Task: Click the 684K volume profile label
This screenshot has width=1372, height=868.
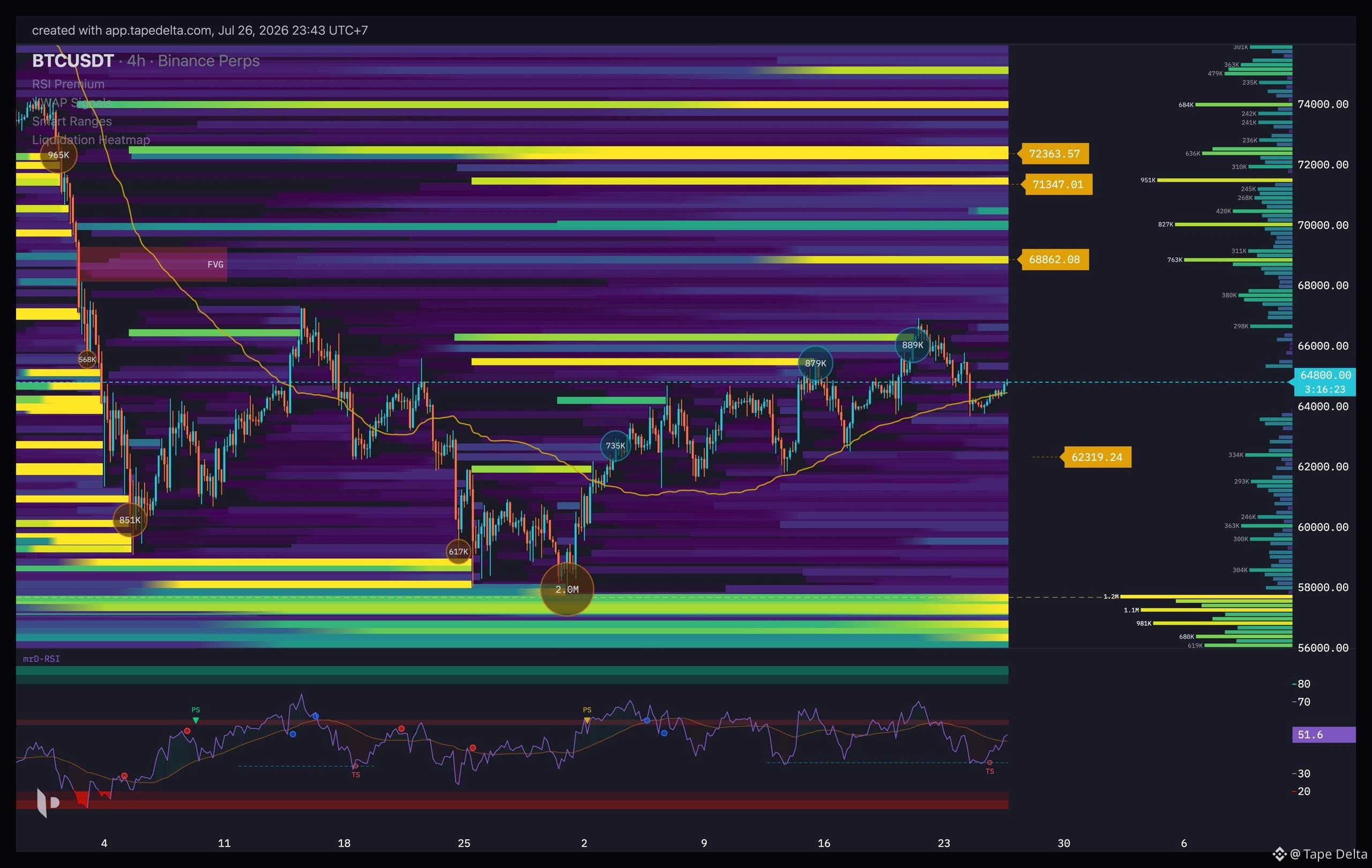Action: (x=1186, y=105)
